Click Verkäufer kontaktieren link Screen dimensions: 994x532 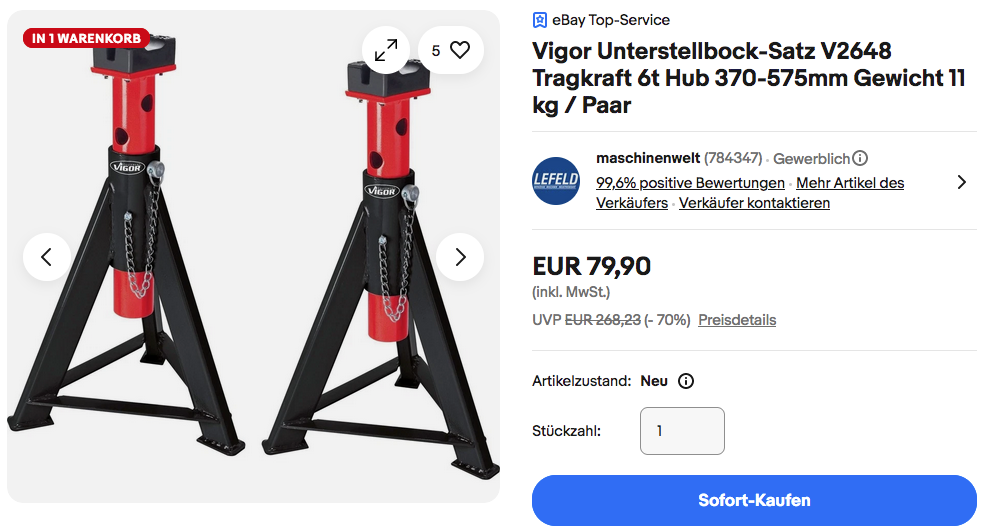[x=754, y=203]
